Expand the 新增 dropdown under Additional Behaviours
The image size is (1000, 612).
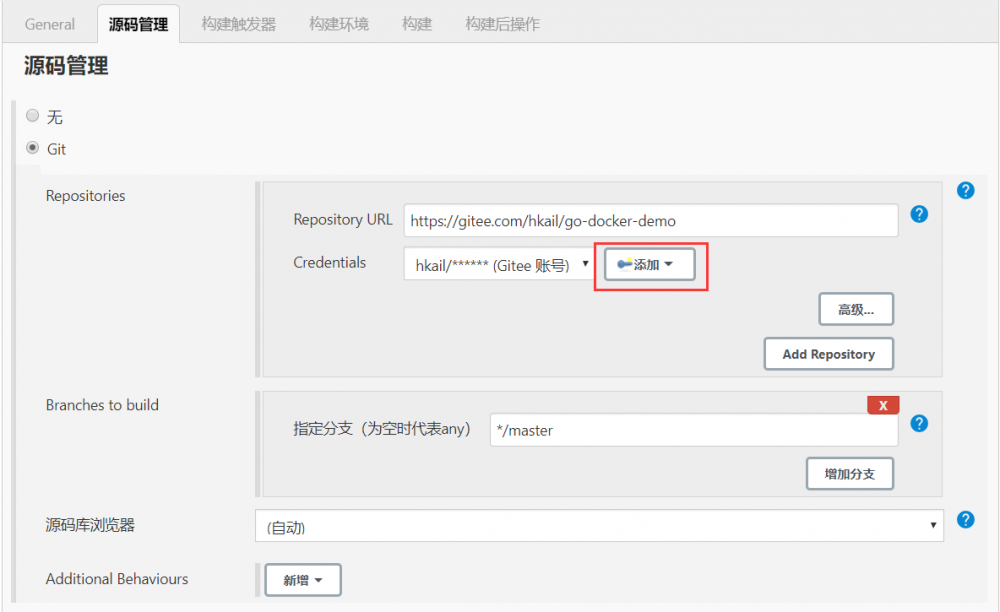coord(302,579)
